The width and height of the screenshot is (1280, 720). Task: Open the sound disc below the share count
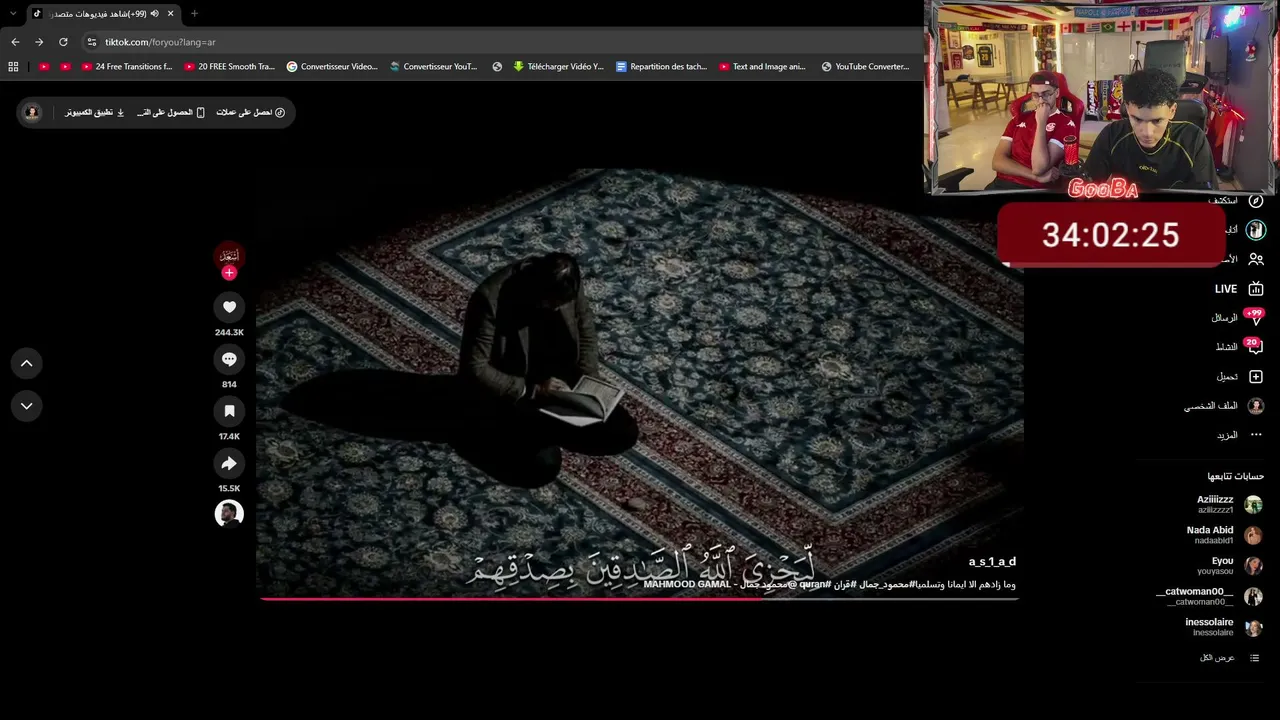tap(229, 513)
